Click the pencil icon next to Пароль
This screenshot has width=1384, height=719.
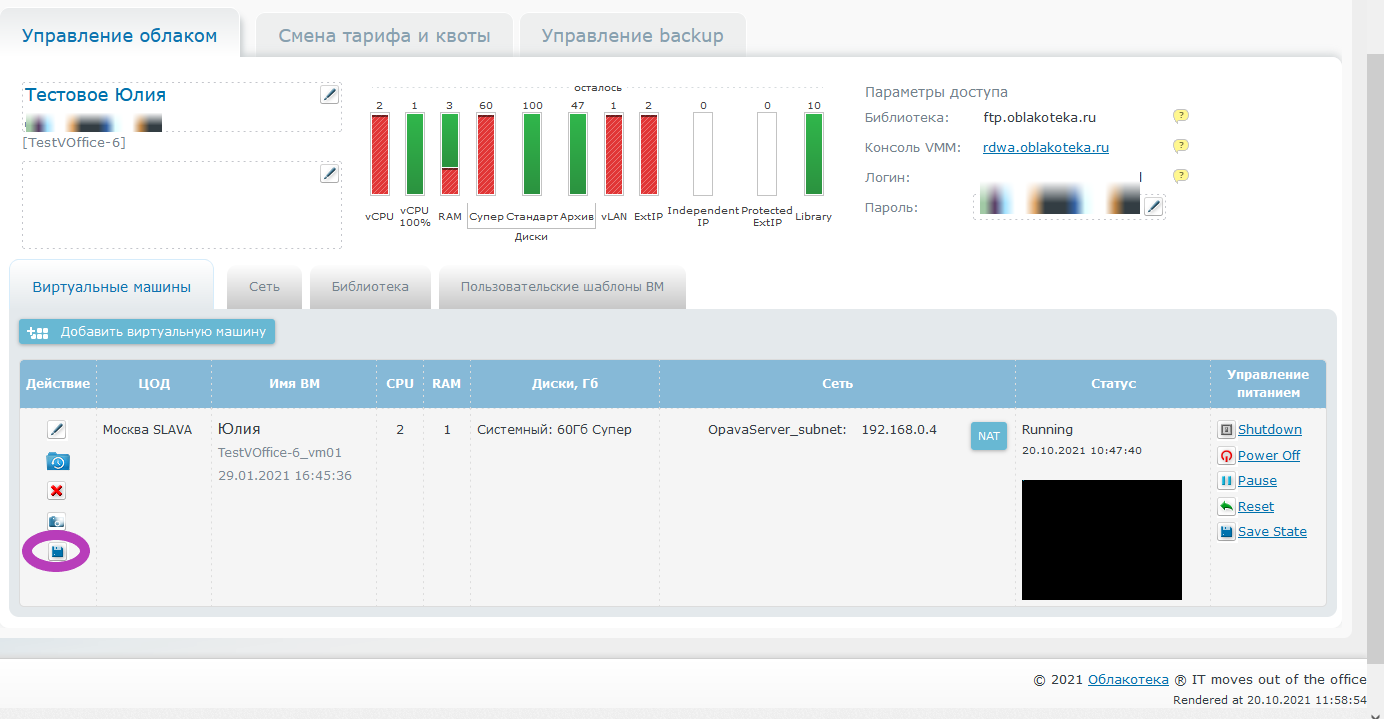[1153, 206]
